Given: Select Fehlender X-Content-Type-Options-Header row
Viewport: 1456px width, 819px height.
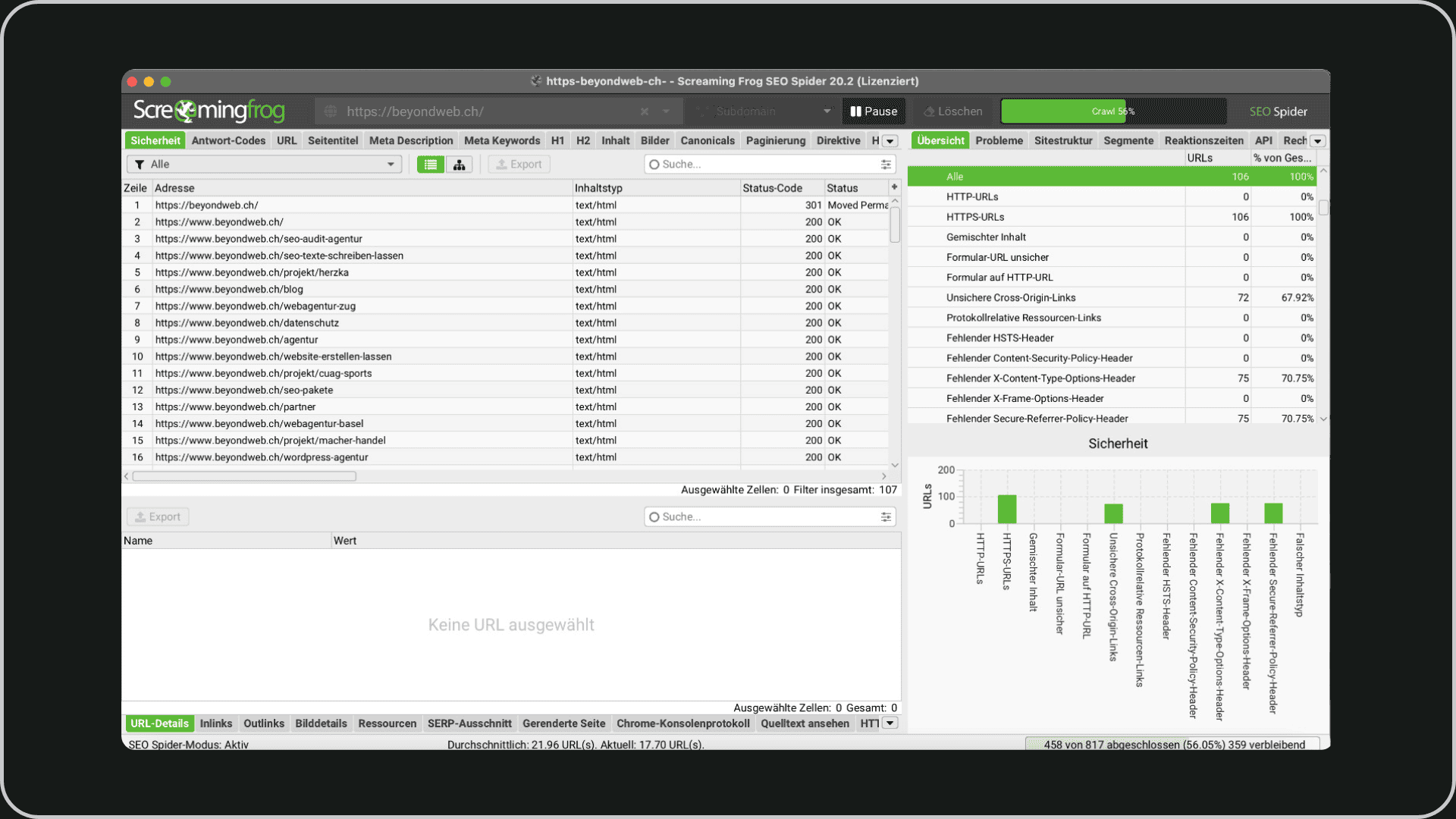Looking at the screenshot, I should [1112, 378].
